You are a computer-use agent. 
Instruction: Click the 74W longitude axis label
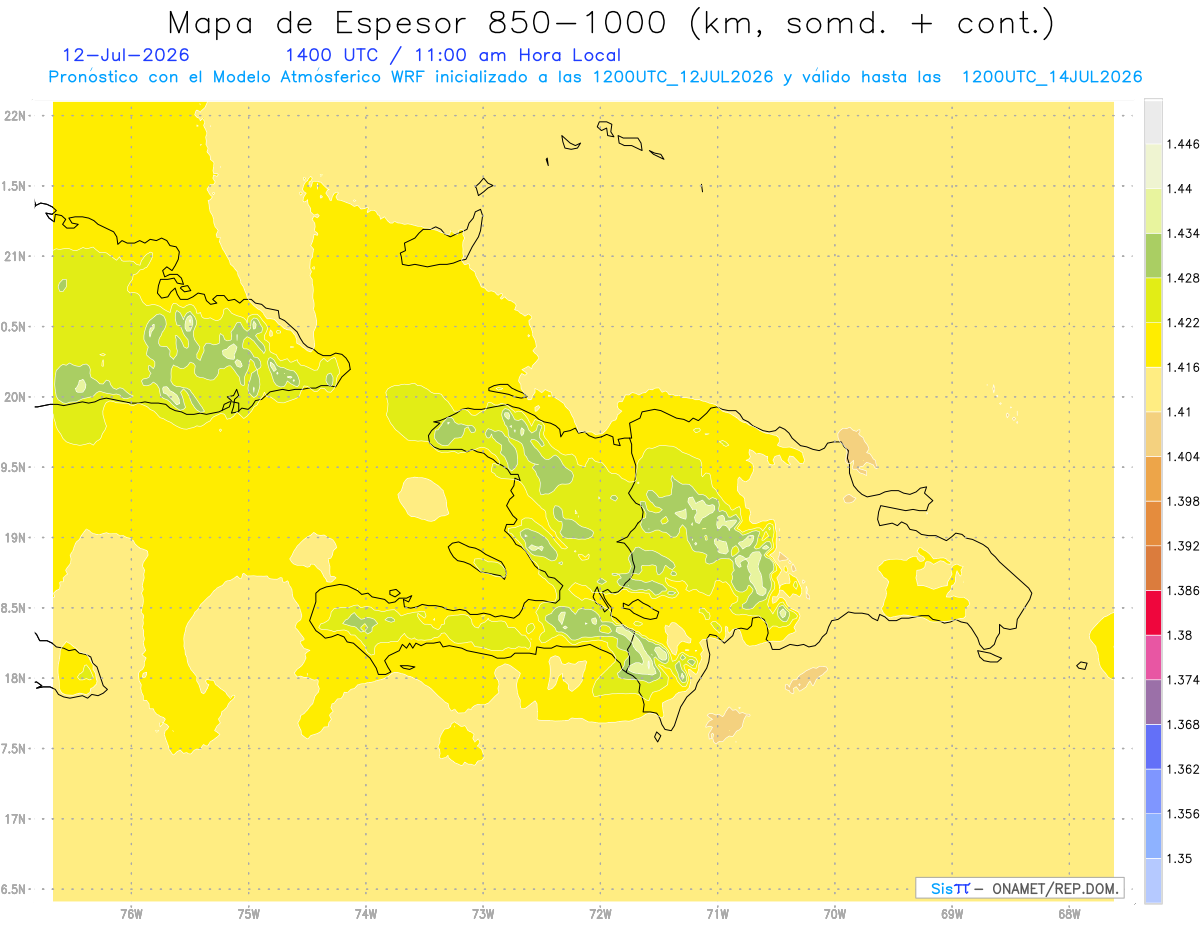point(365,913)
